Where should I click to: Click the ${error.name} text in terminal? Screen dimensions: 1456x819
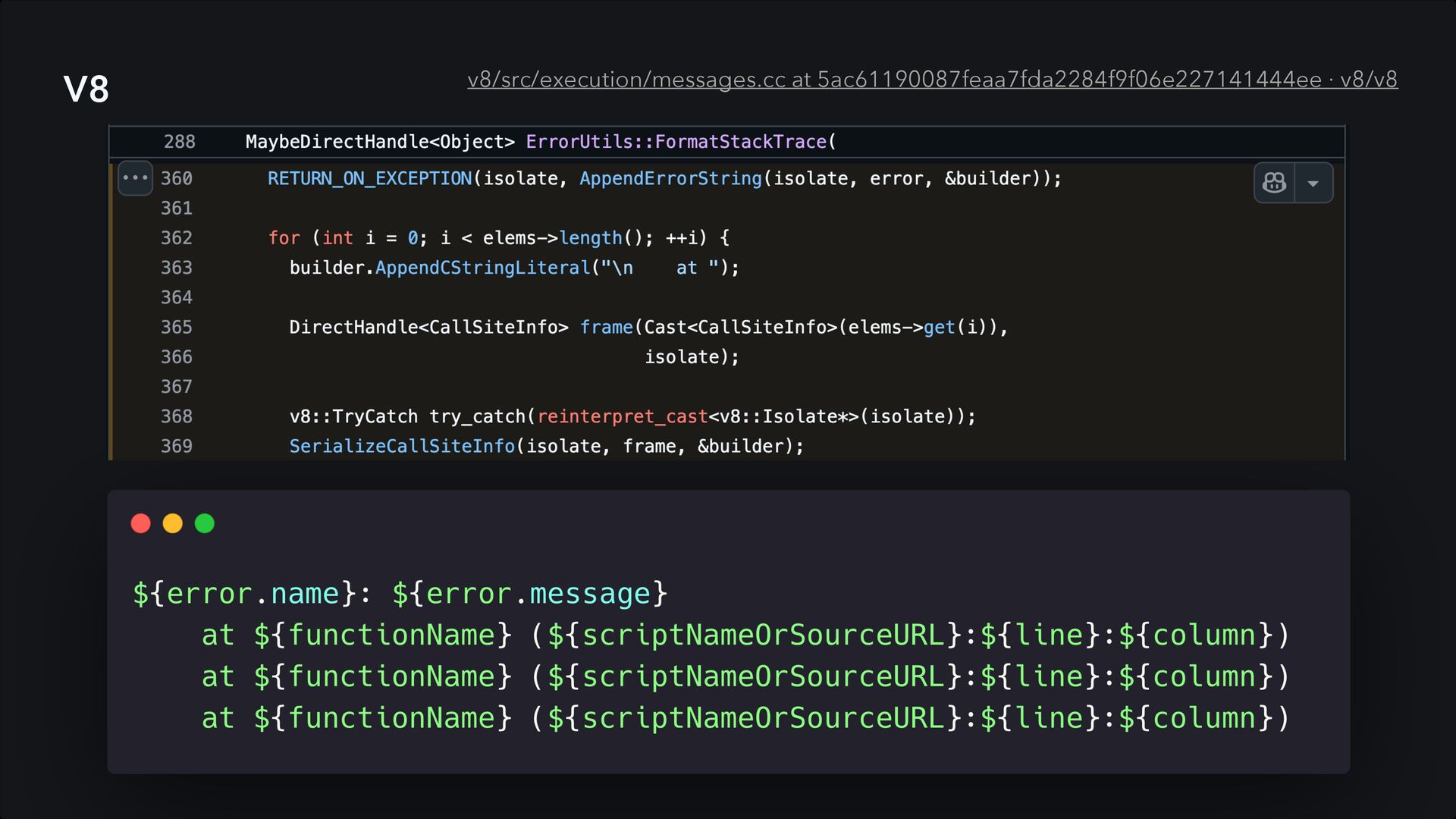(243, 594)
